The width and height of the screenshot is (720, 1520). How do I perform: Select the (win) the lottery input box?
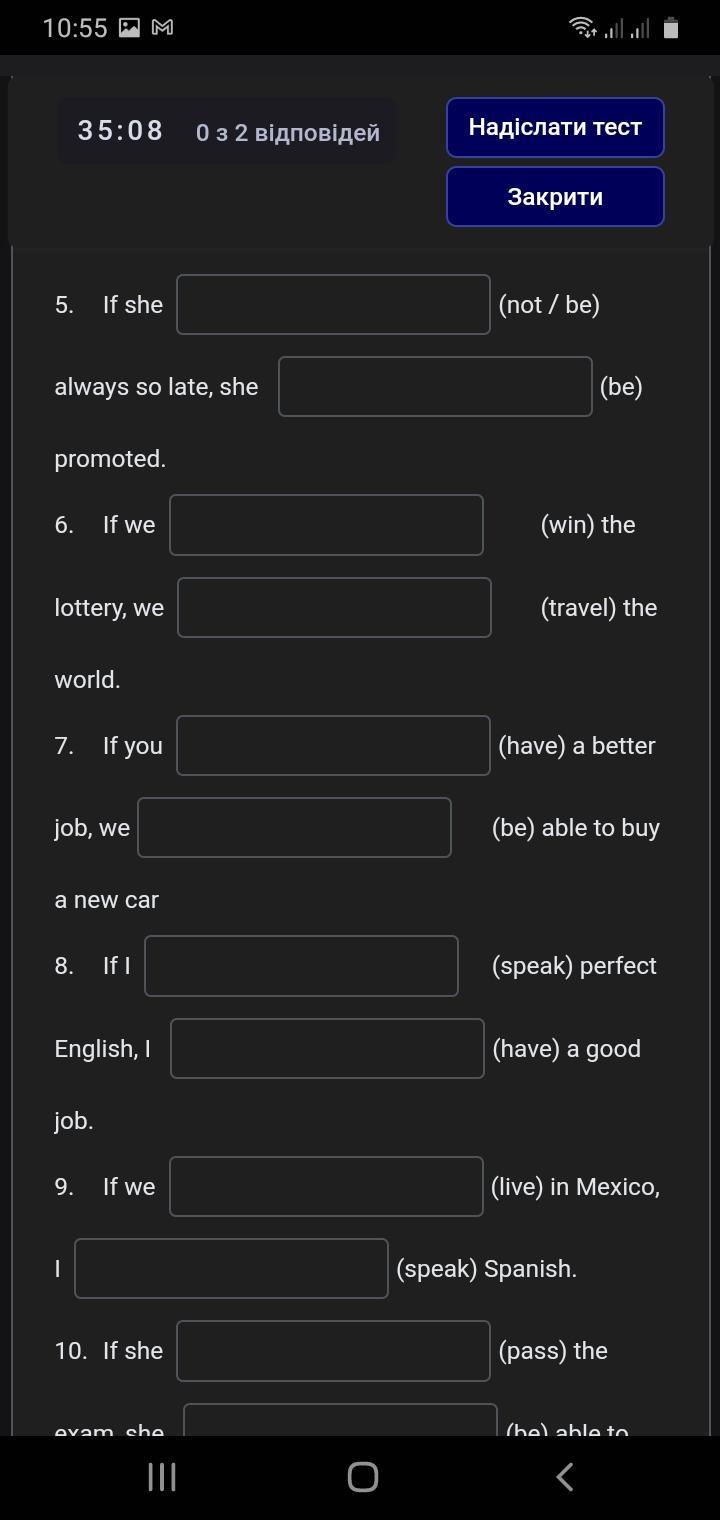pos(326,525)
